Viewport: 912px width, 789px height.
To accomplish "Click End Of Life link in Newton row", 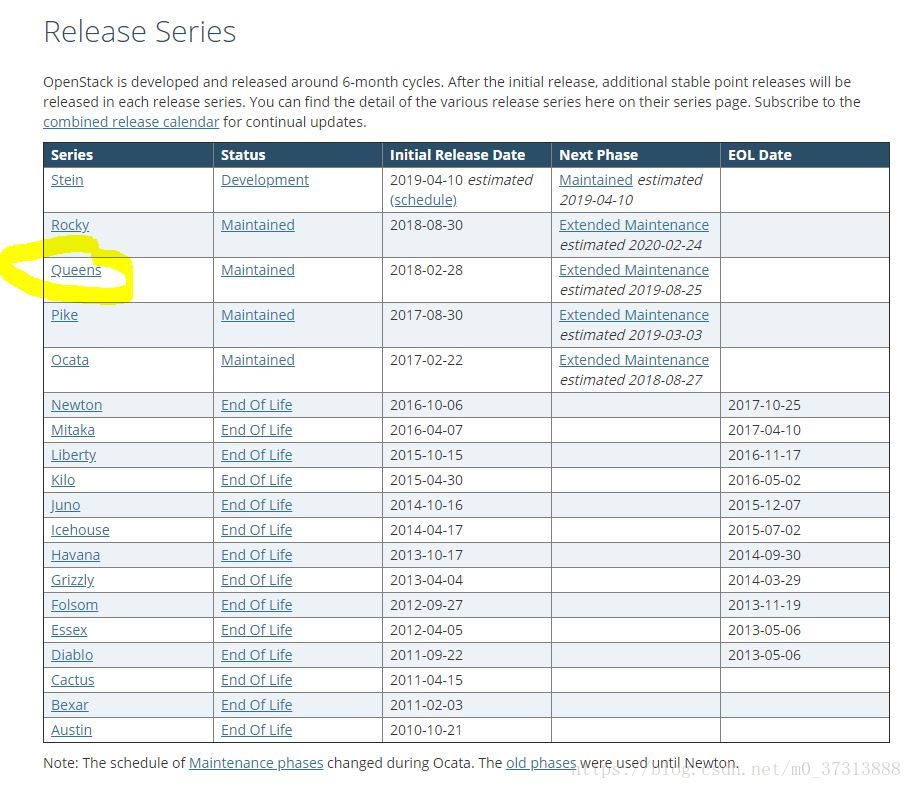I will click(x=256, y=405).
